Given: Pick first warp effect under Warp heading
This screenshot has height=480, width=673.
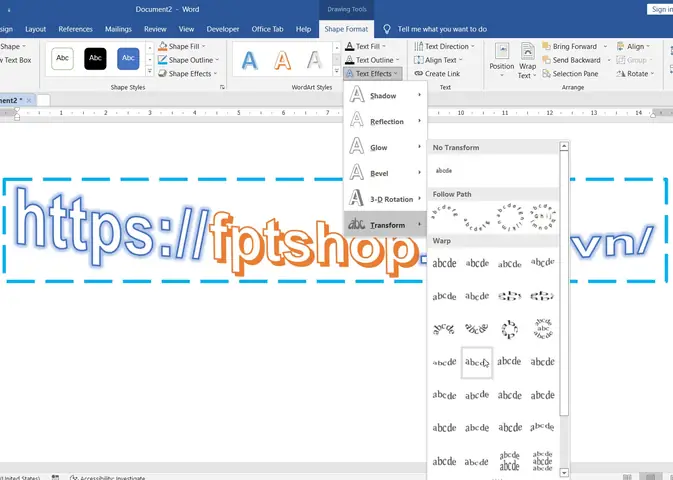Looking at the screenshot, I should click(x=444, y=263).
